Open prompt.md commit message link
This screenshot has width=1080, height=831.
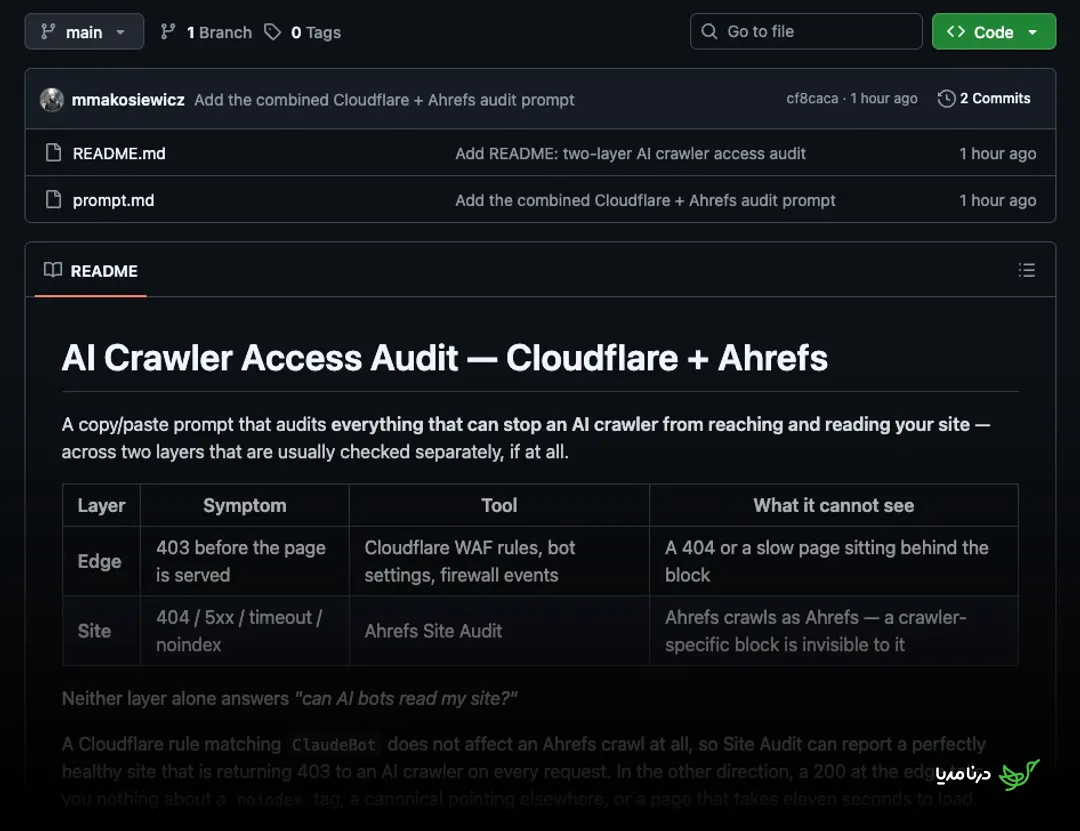pos(645,201)
